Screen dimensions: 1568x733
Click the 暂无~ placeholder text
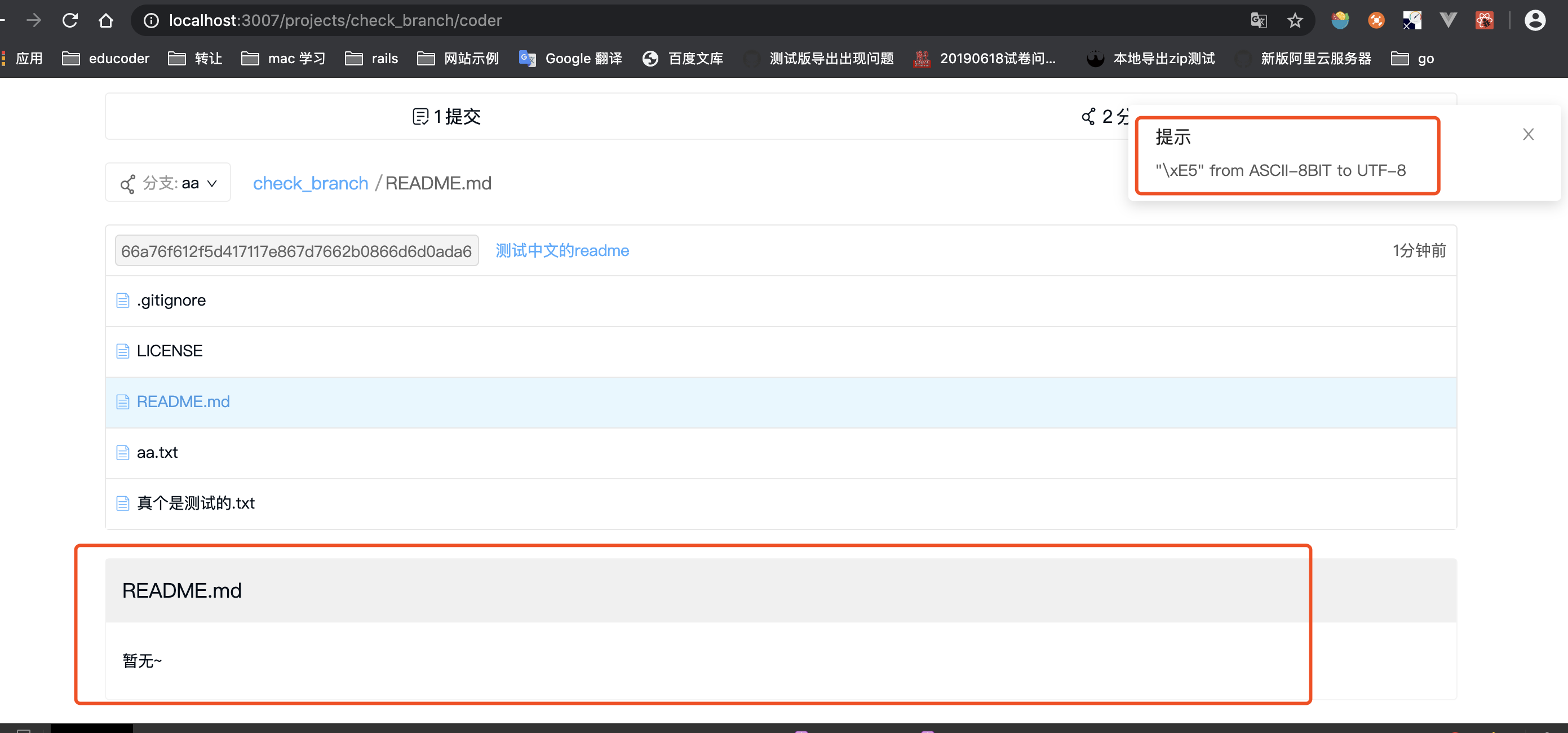coord(142,661)
